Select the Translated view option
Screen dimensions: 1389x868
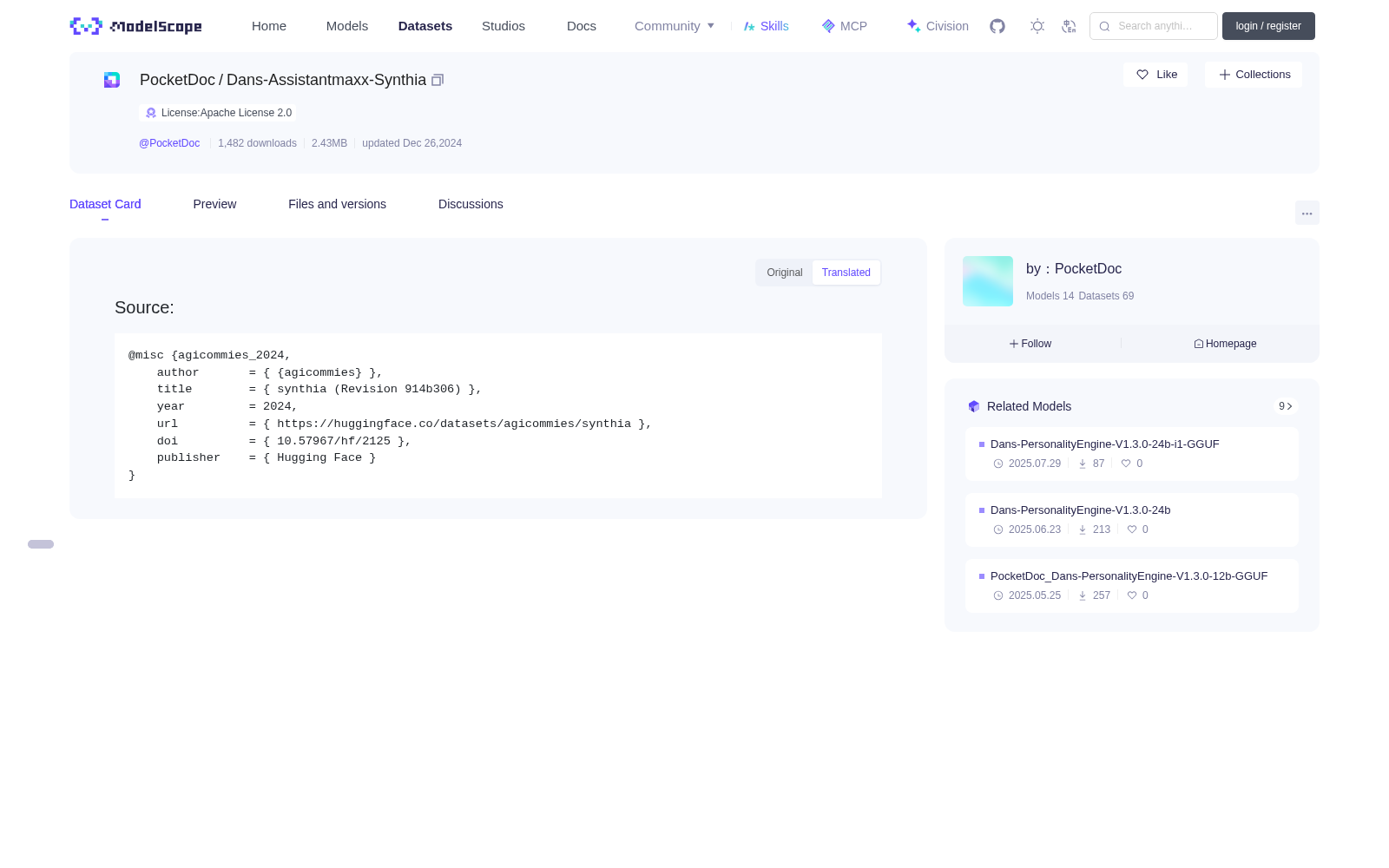click(846, 273)
